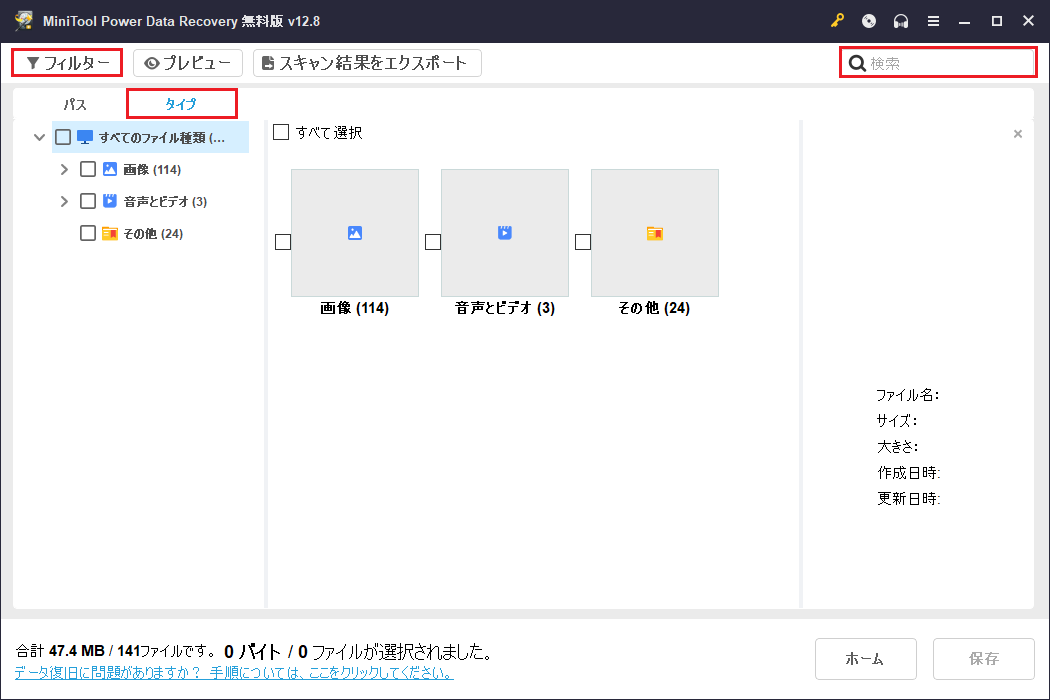The width and height of the screenshot is (1050, 700).
Task: Click the blue monitor icon for すべてのファイル種類
Action: coord(85,137)
